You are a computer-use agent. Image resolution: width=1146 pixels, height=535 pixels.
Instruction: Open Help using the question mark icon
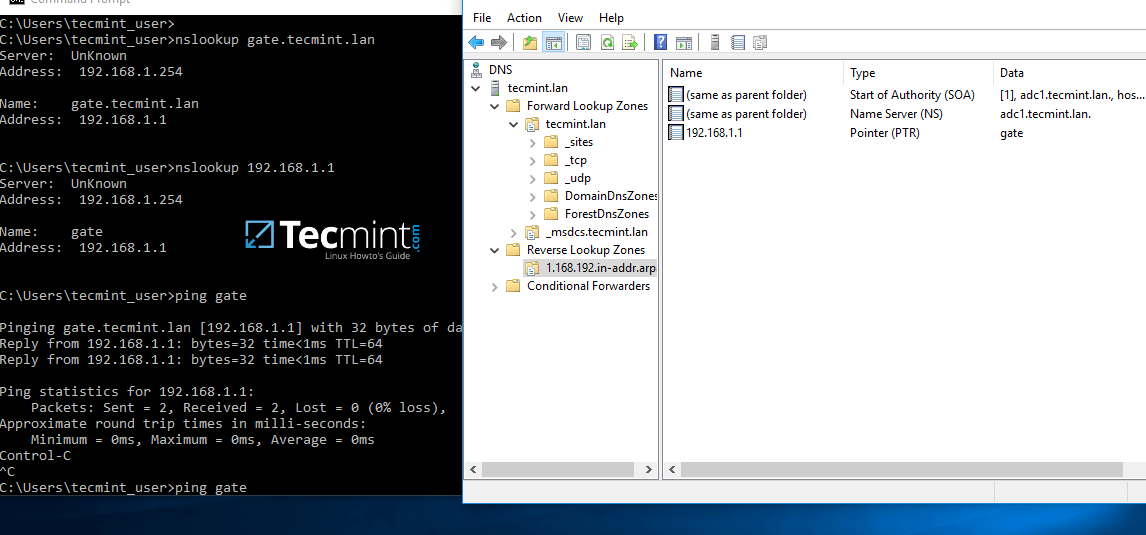point(660,42)
